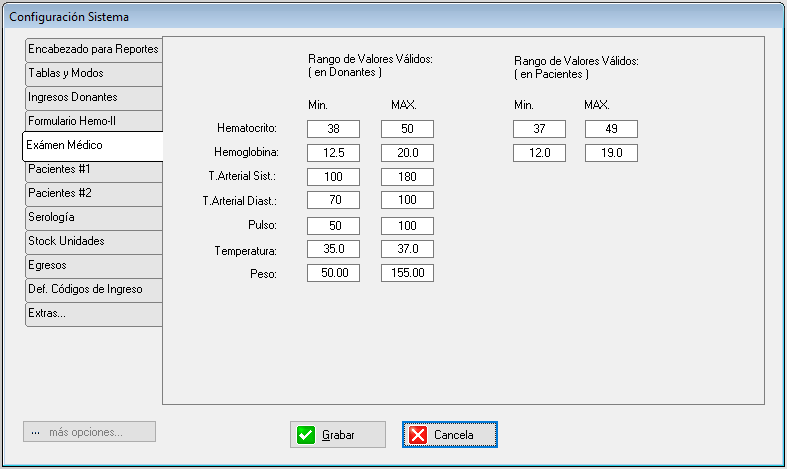Image resolution: width=787 pixels, height=469 pixels.
Task: Select the patient Hemoglobina minimum field
Action: (x=539, y=153)
